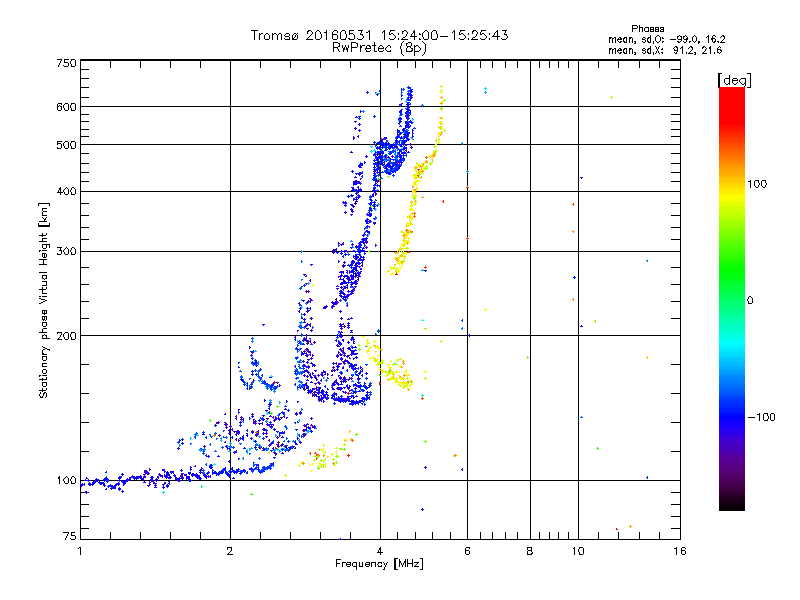Click the 'RwPretec (8p)' subtitle
Screen dimensions: 800x600
pyautogui.click(x=379, y=48)
